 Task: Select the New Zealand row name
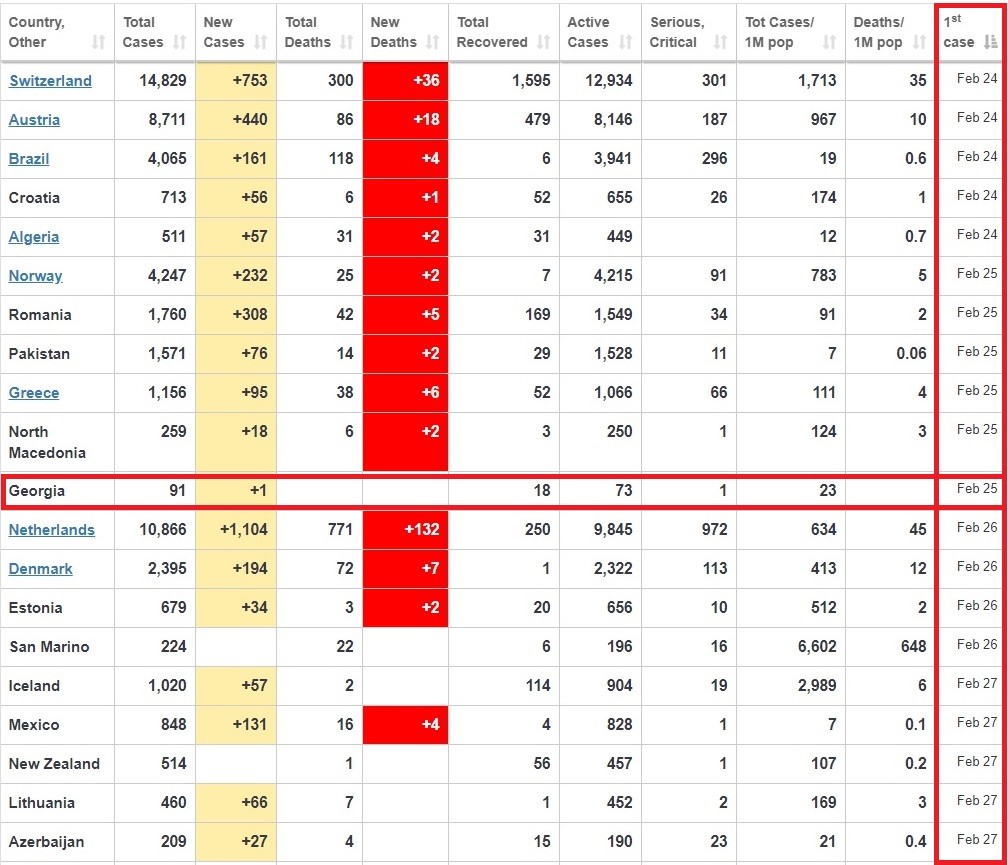54,764
